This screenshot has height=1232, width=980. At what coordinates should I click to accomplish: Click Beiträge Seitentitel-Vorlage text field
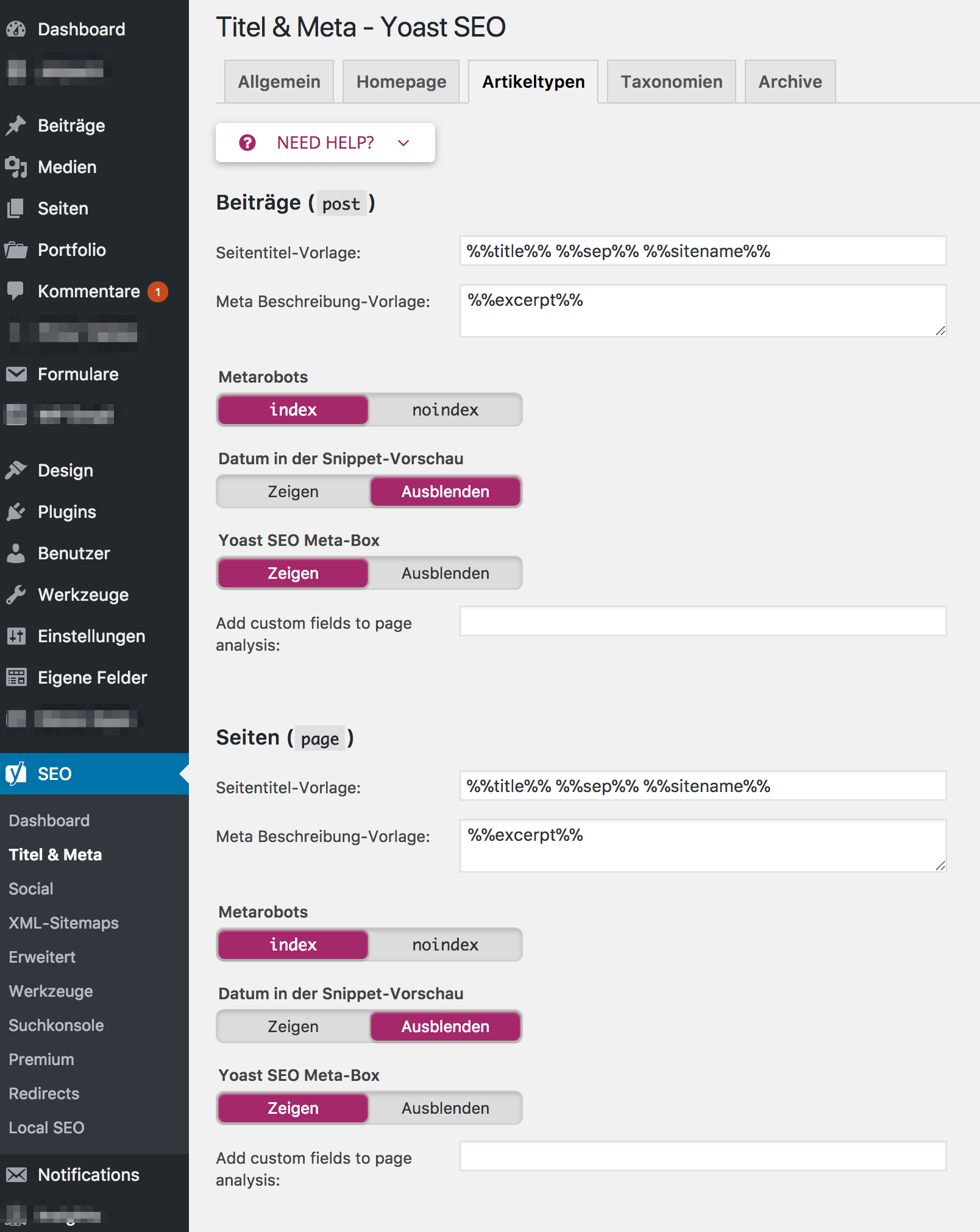pos(703,251)
